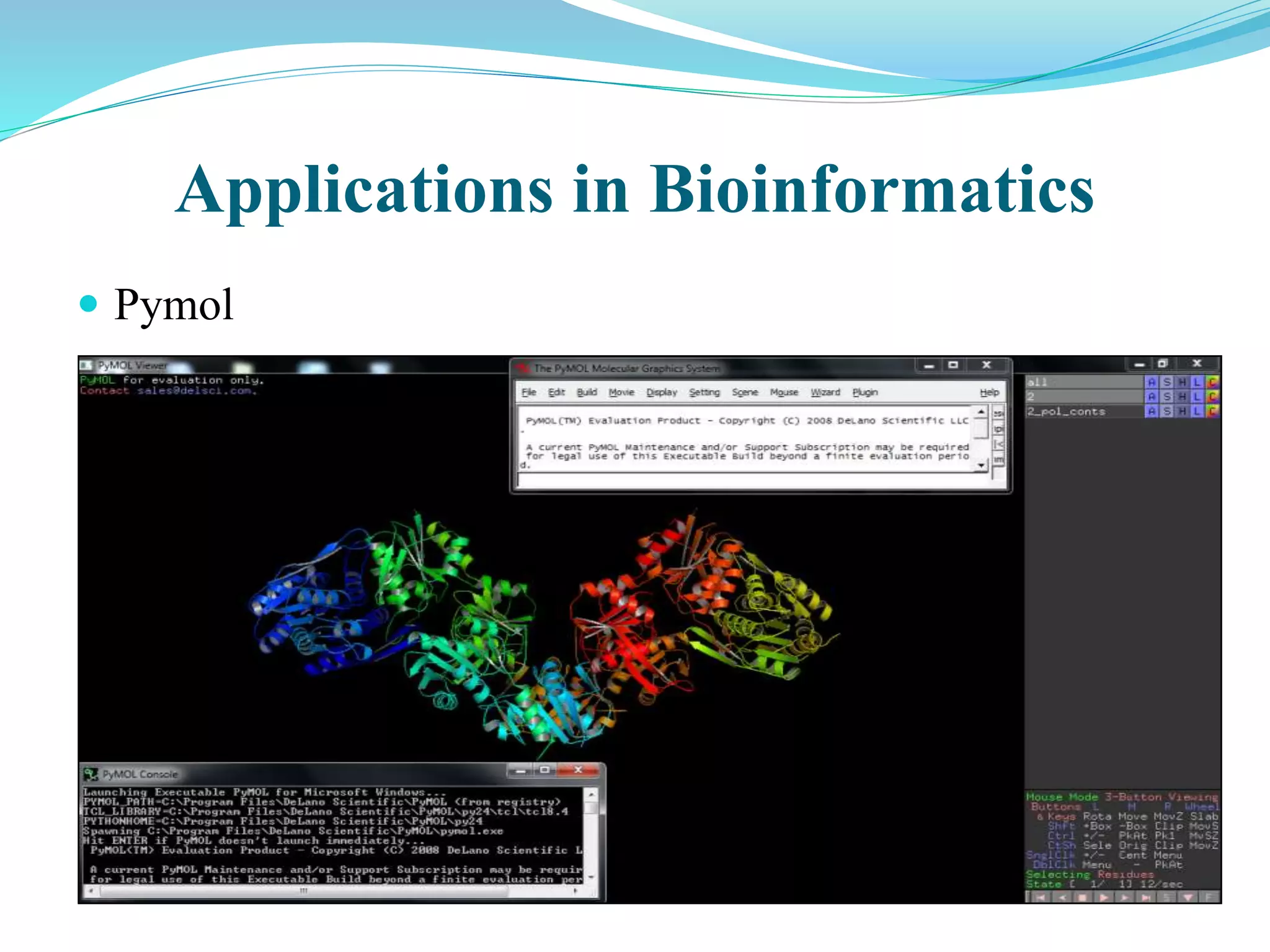Maximize the PyMOL Console window
This screenshot has height=952, width=1270.
(x=544, y=770)
